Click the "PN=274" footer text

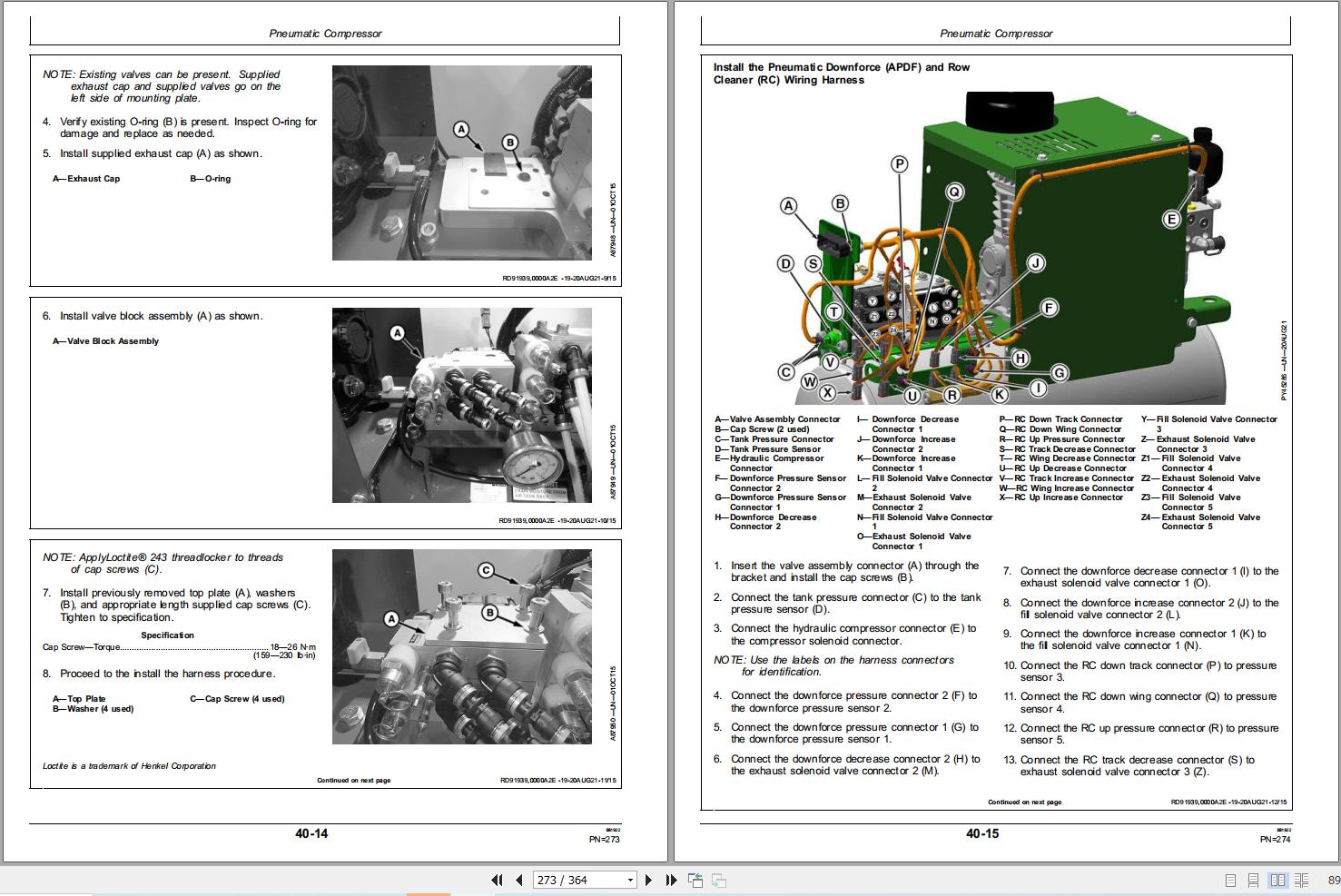(x=1275, y=840)
